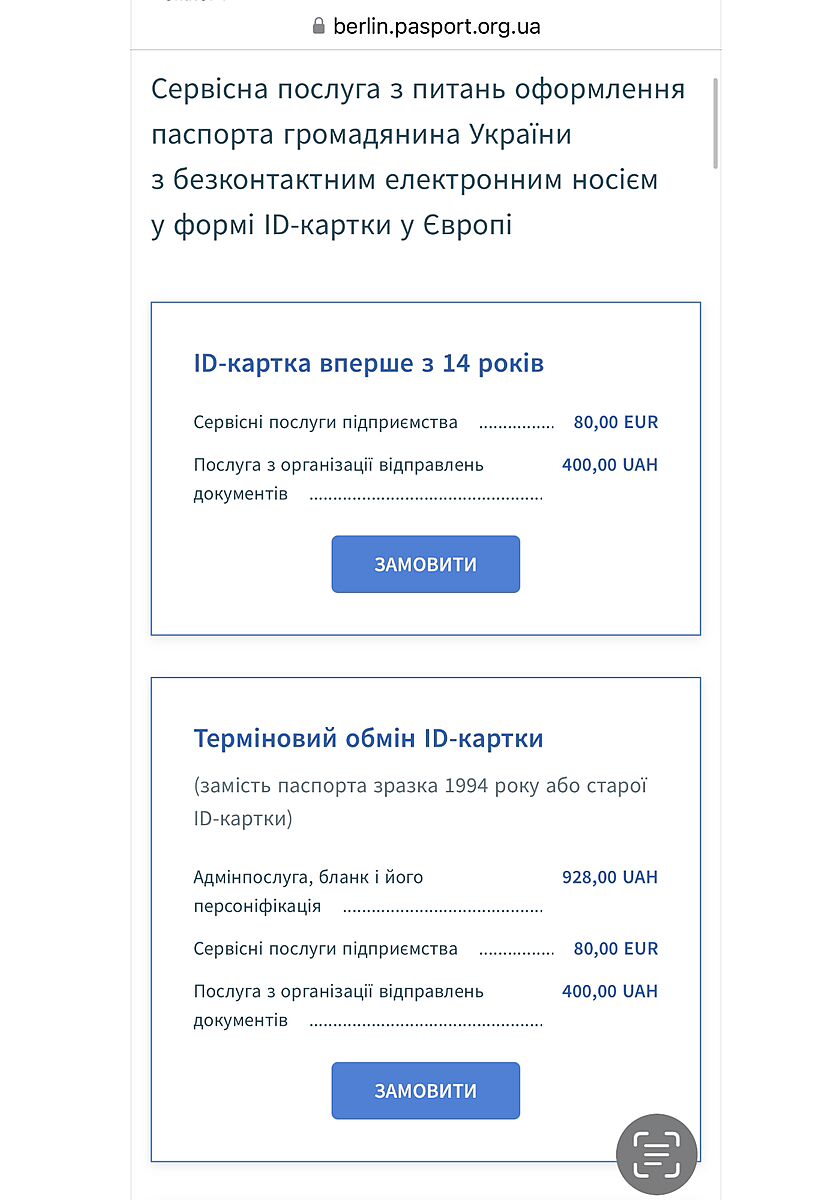Click "Адмінпослуга, бланк і його персоніфікація" text
Screen dimensions: 834x1200
[x=308, y=891]
